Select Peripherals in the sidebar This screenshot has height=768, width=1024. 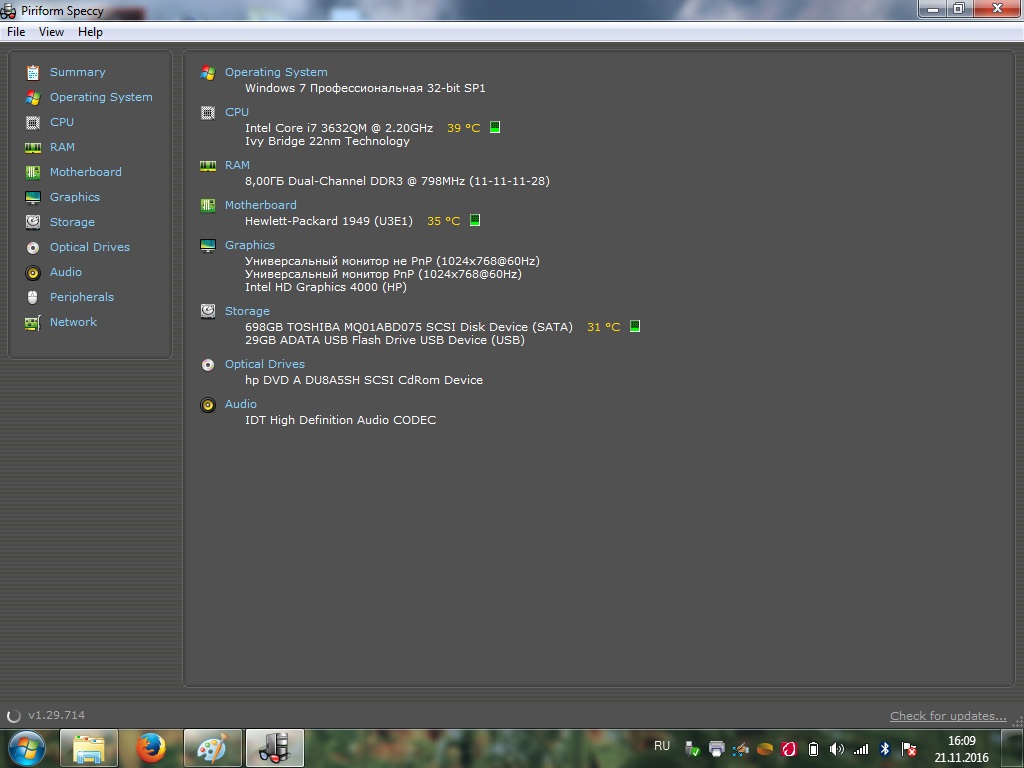82,296
